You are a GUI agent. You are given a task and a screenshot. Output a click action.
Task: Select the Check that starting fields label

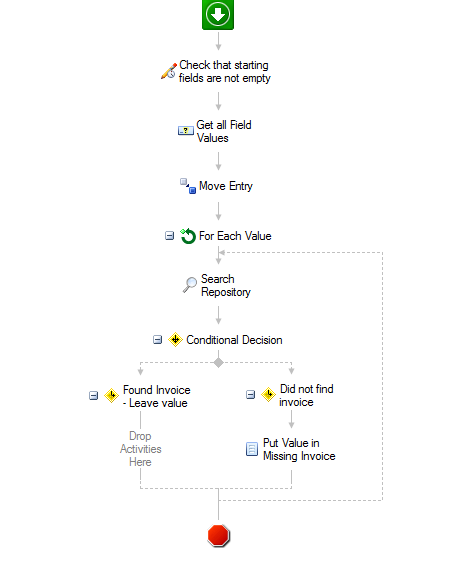click(x=225, y=71)
